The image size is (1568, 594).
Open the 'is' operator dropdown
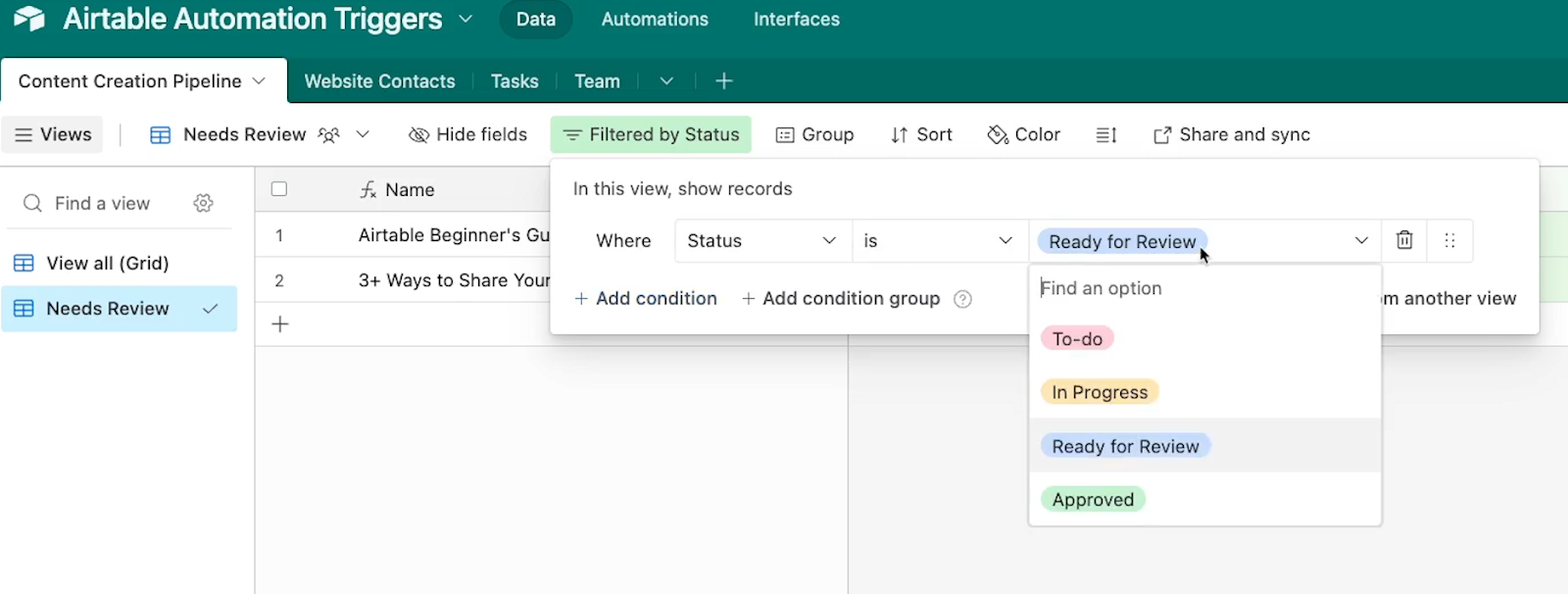pos(939,241)
